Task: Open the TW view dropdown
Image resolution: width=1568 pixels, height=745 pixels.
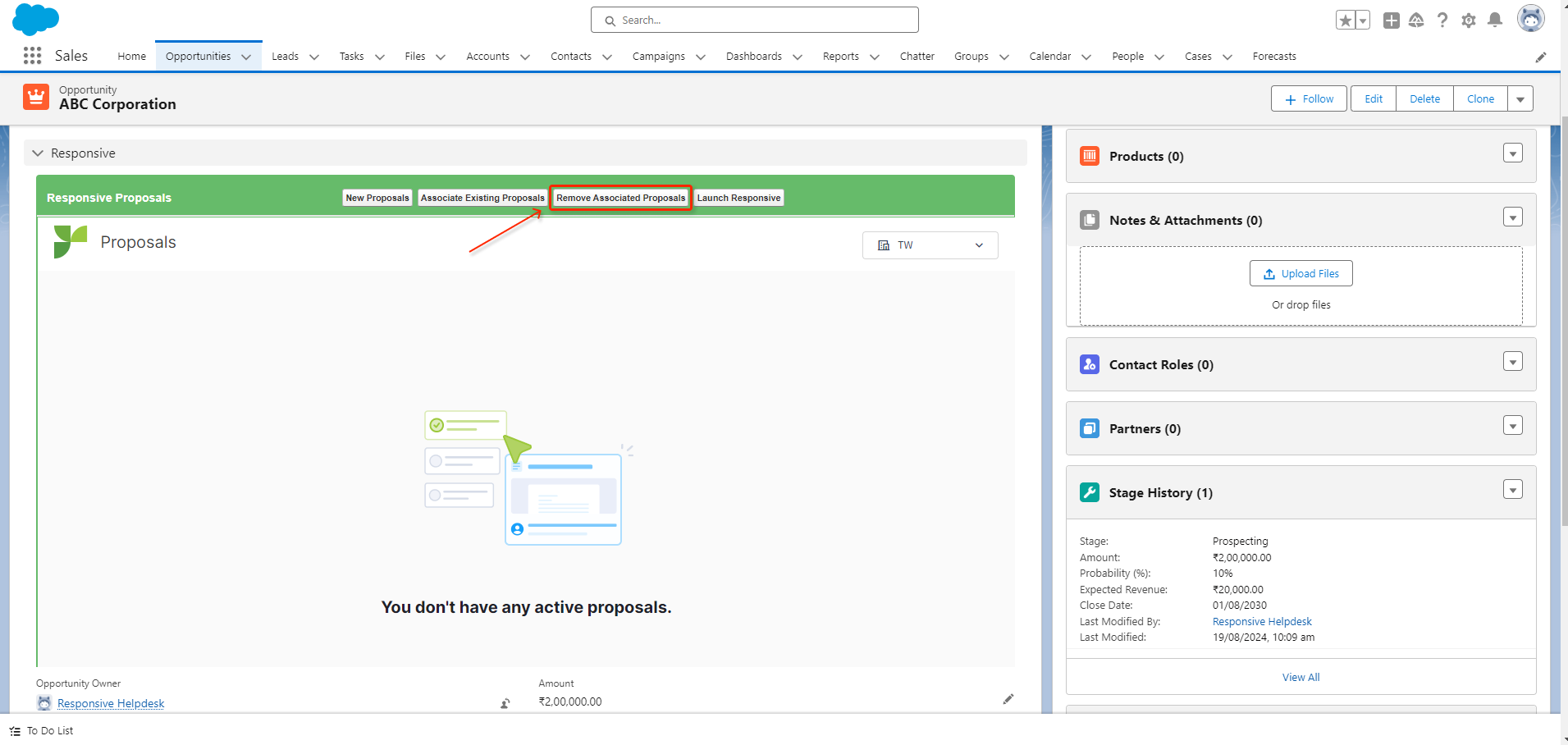Action: pyautogui.click(x=930, y=245)
